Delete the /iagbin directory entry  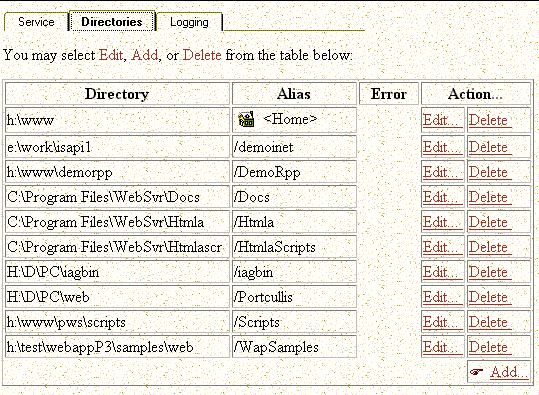coord(490,272)
